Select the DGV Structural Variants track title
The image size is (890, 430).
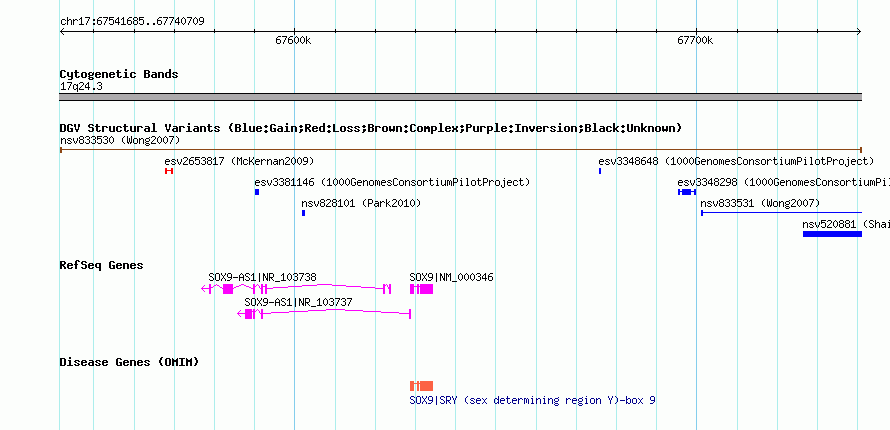coord(371,128)
